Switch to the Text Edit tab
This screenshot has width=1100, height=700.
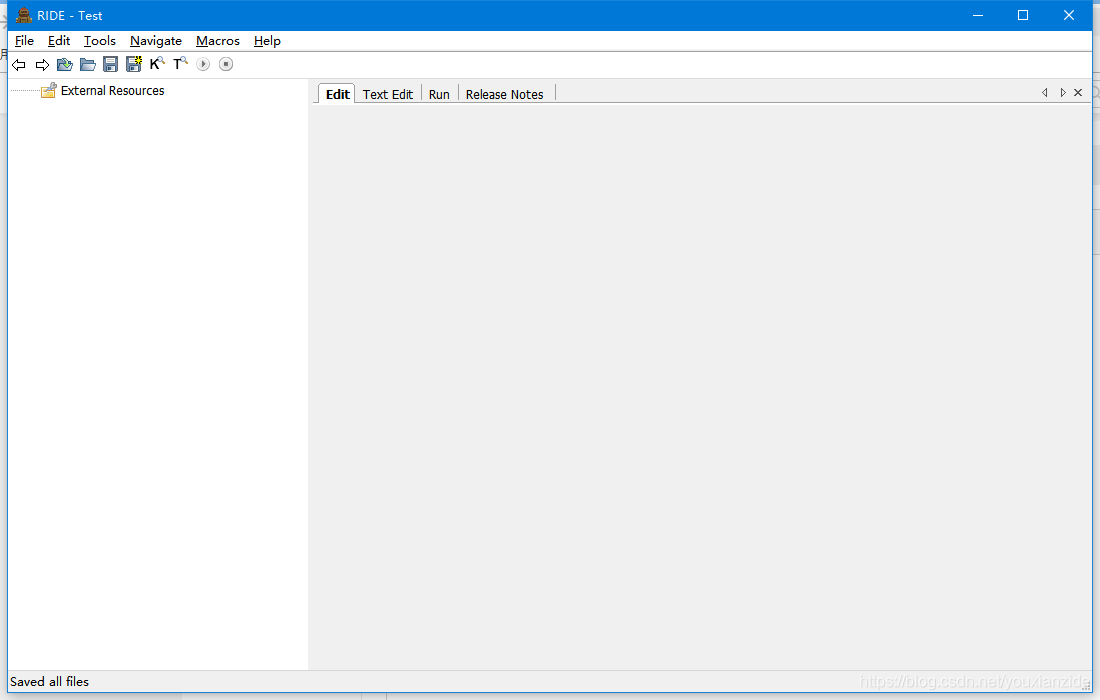[388, 93]
